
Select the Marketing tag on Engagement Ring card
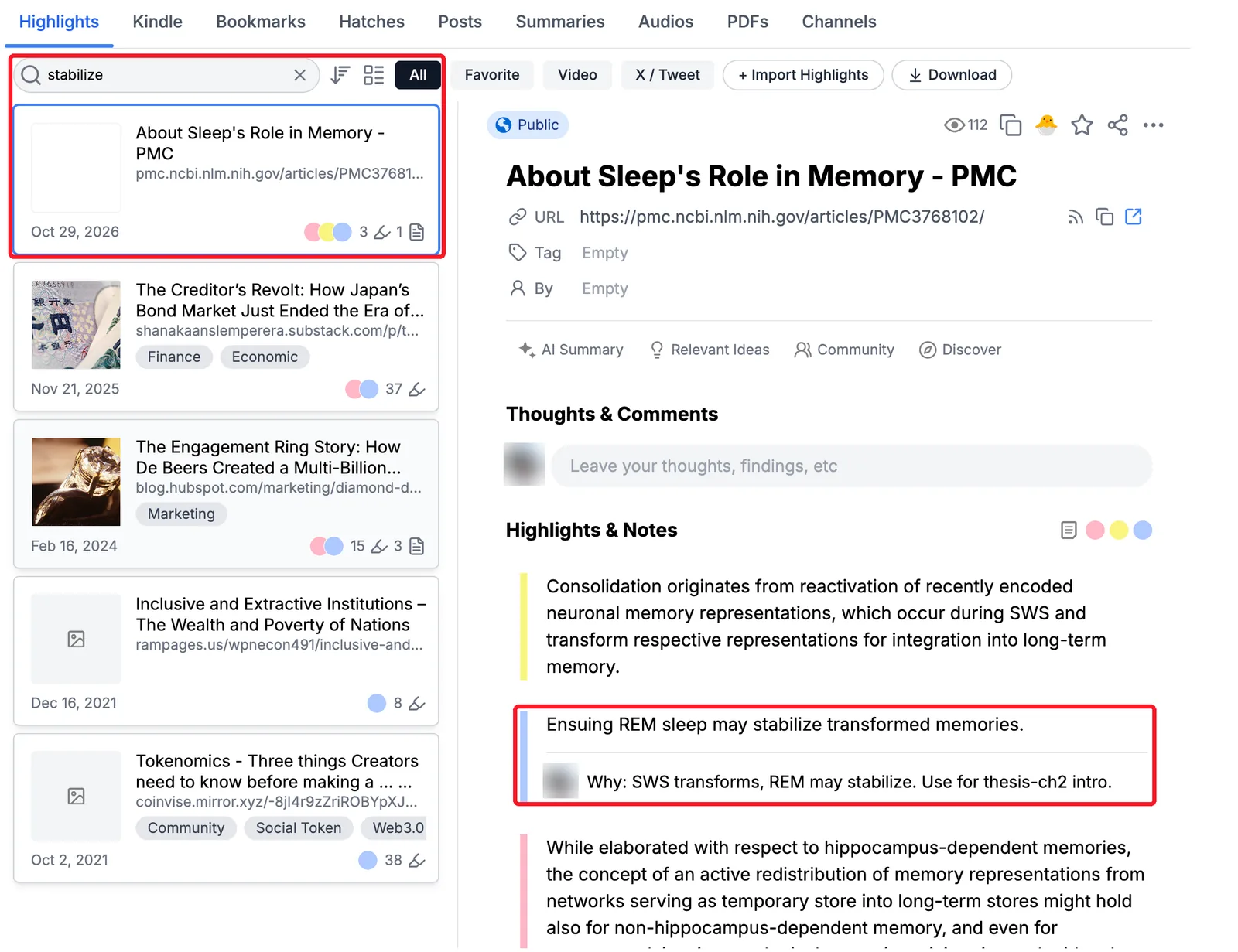coord(181,514)
